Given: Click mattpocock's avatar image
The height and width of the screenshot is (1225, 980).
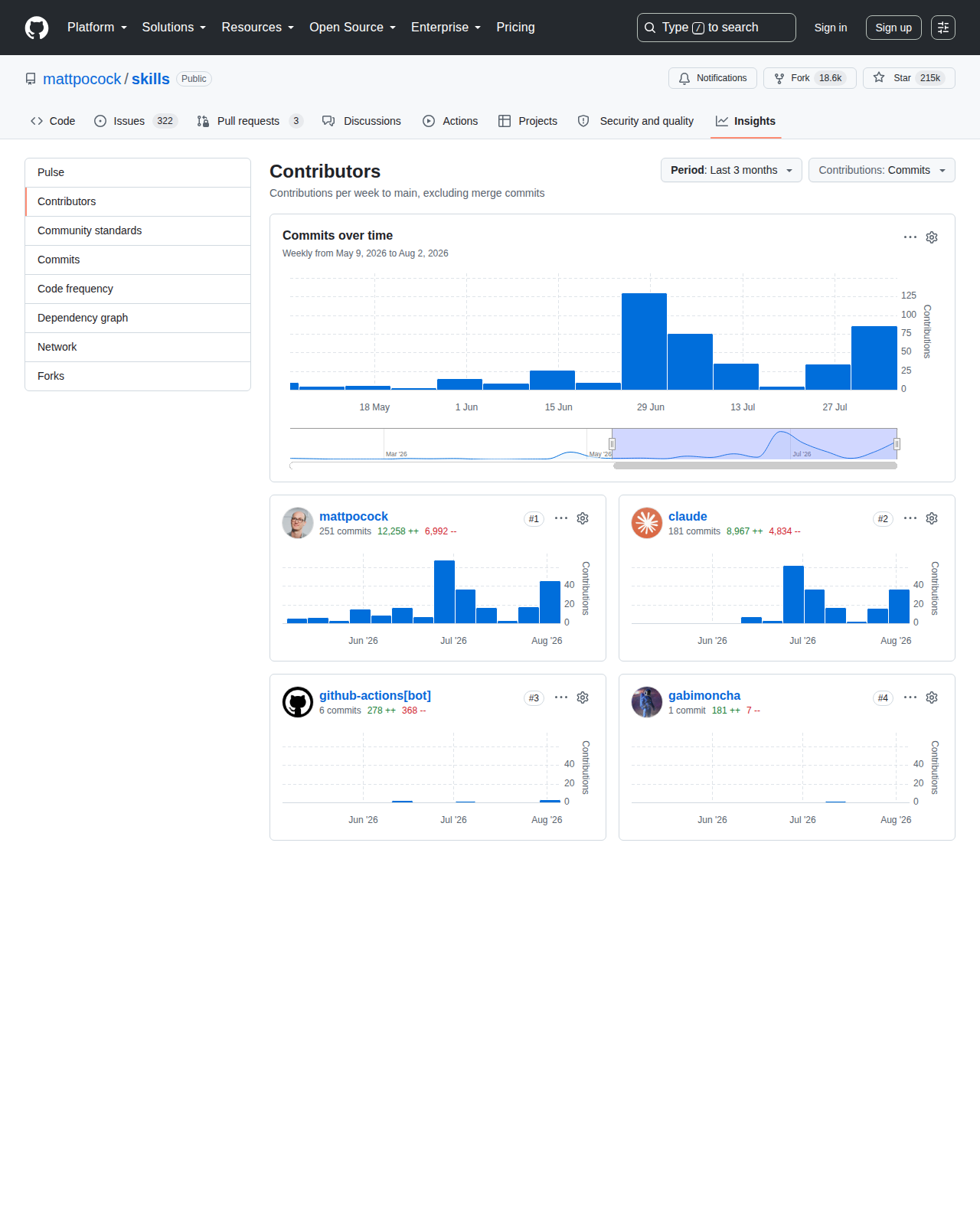Looking at the screenshot, I should pyautogui.click(x=298, y=523).
